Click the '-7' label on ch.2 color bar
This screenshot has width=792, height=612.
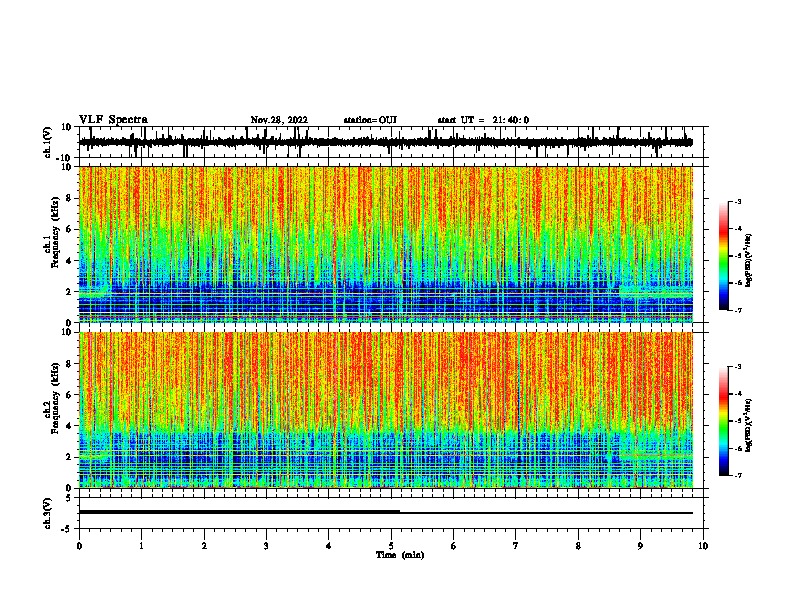[738, 475]
